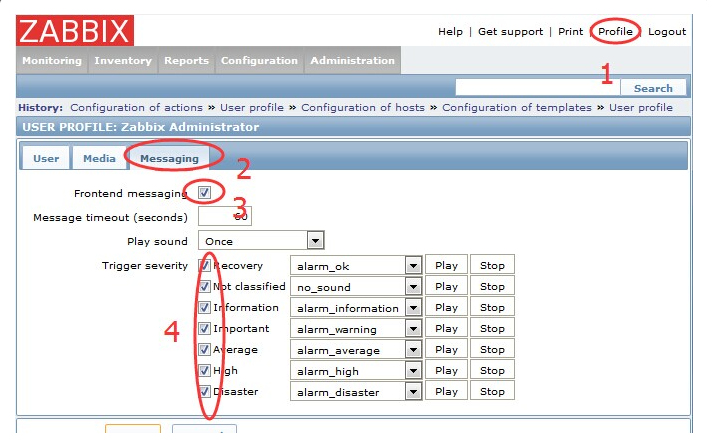The image size is (707, 435).
Task: Open the Help link
Action: click(450, 32)
